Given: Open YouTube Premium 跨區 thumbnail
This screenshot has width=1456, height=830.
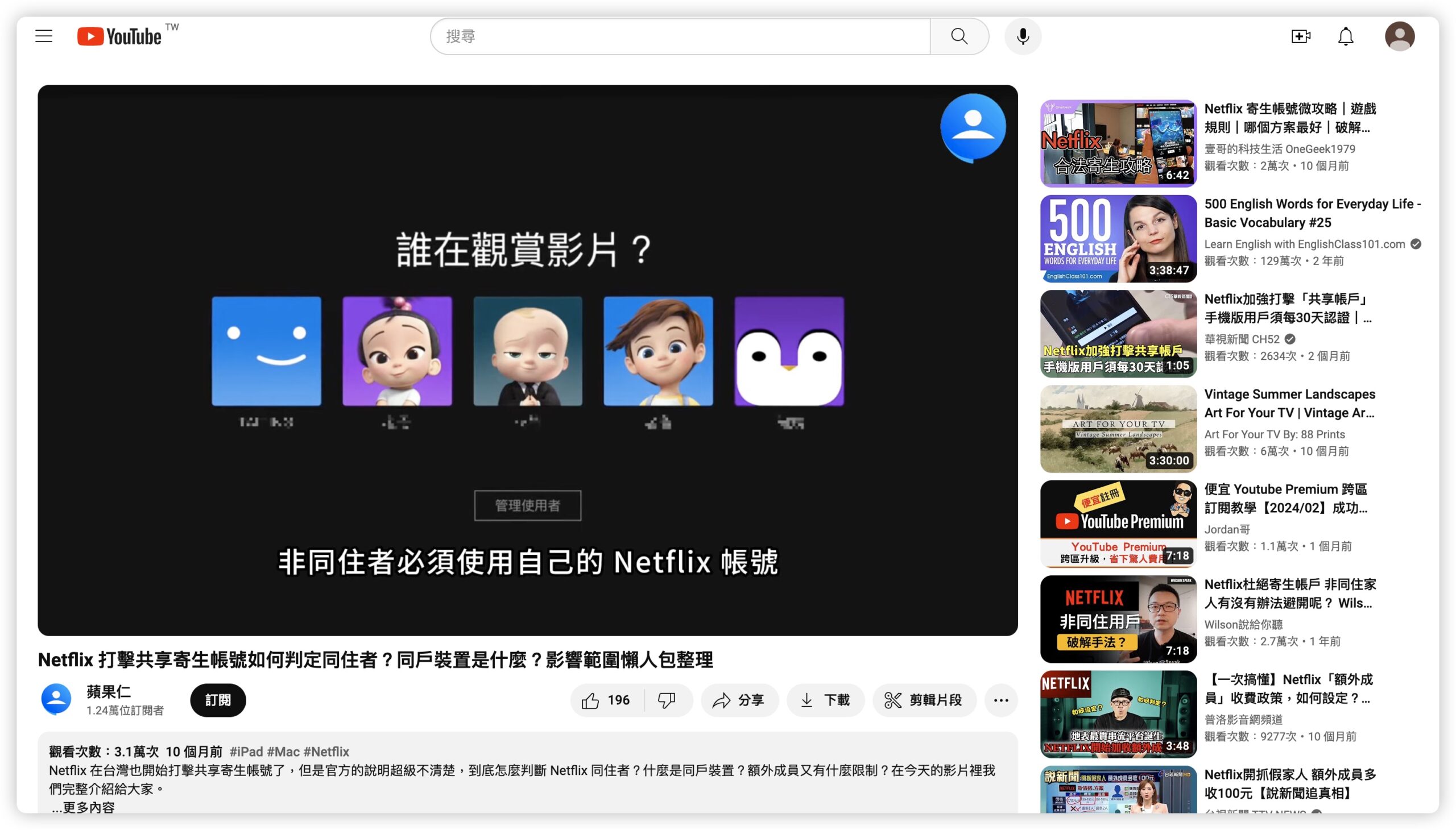Looking at the screenshot, I should point(1118,524).
